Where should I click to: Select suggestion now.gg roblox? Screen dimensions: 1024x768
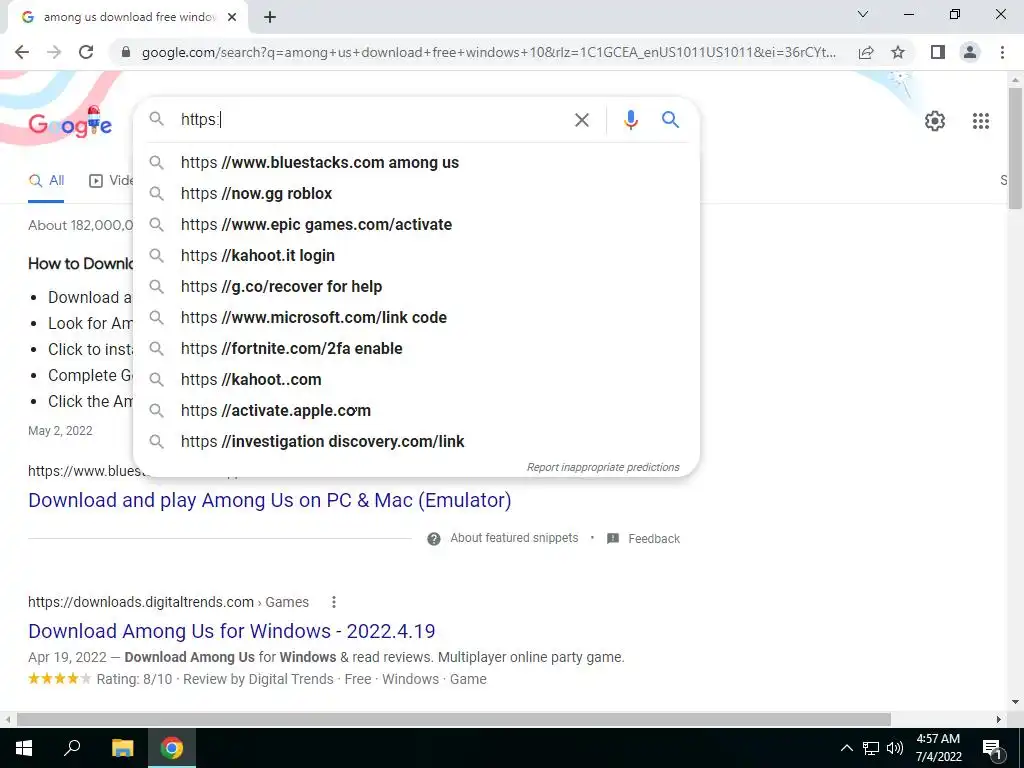(416, 193)
